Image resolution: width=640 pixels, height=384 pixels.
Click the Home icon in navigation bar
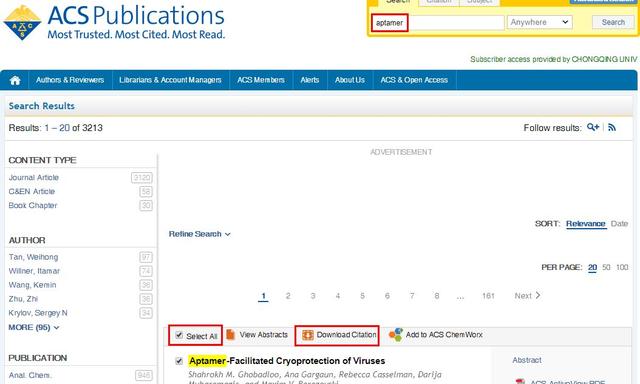15,80
